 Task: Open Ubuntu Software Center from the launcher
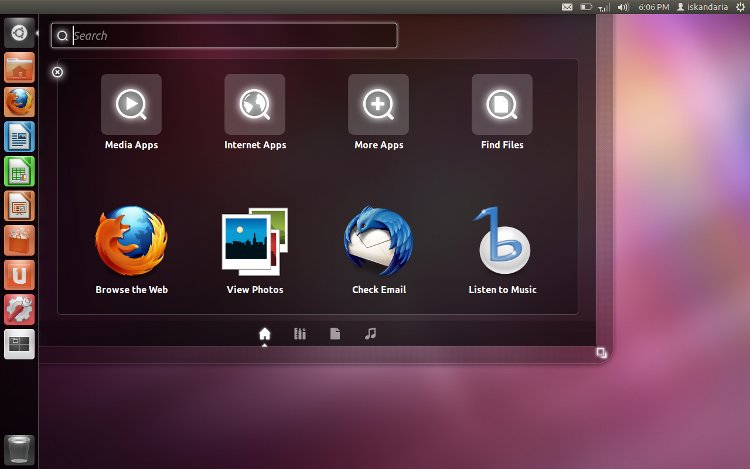(19, 240)
